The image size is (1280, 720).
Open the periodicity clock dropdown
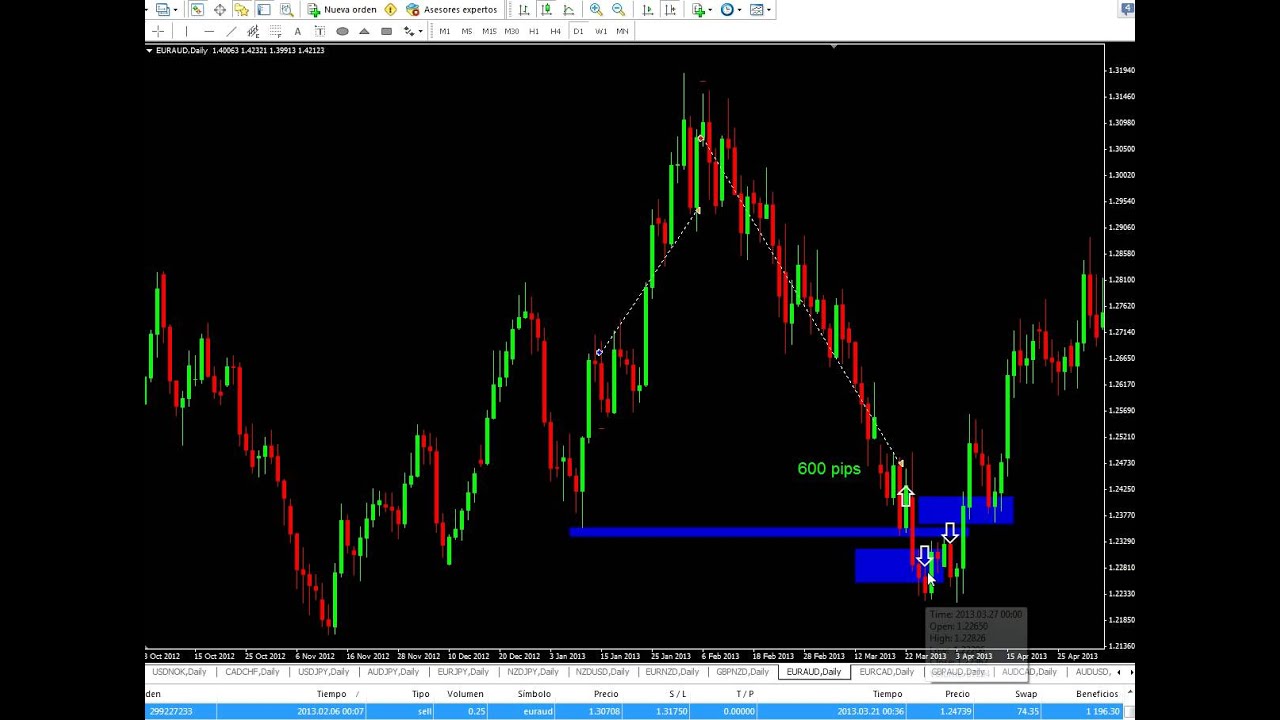click(731, 10)
